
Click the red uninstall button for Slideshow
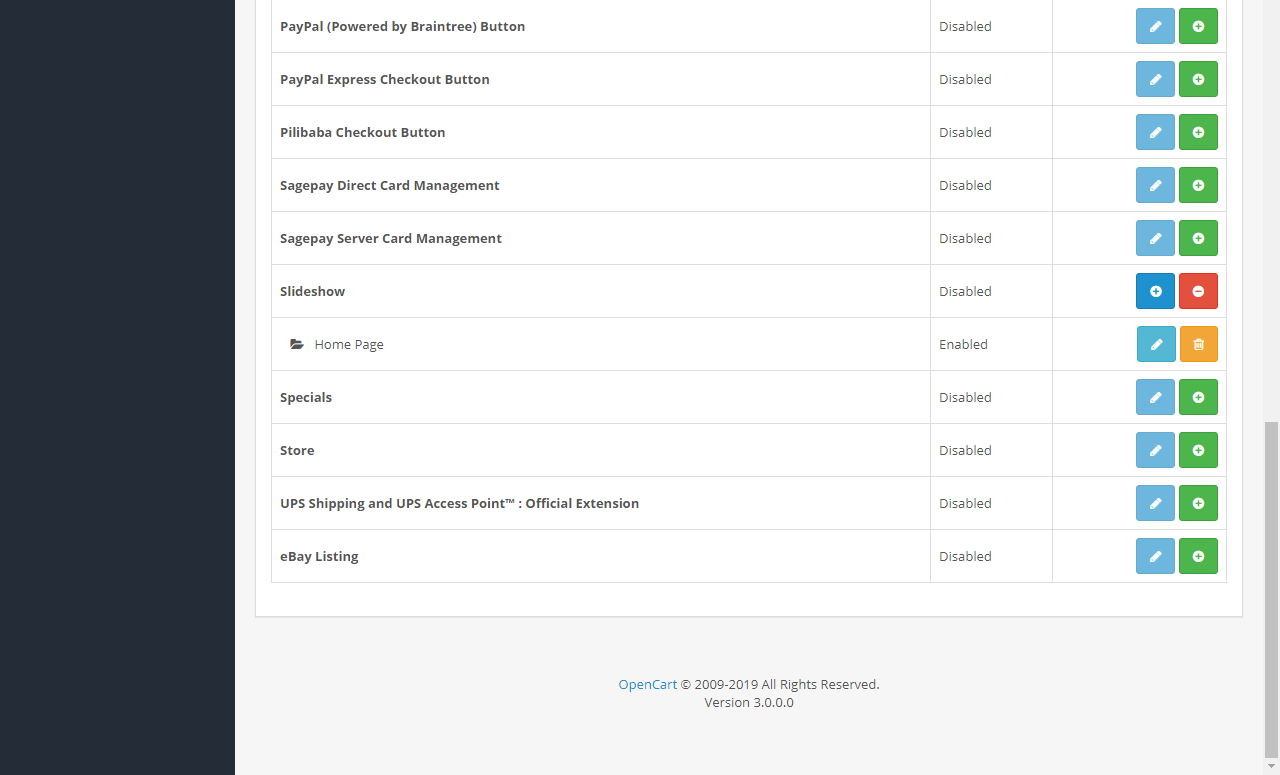coord(1198,291)
